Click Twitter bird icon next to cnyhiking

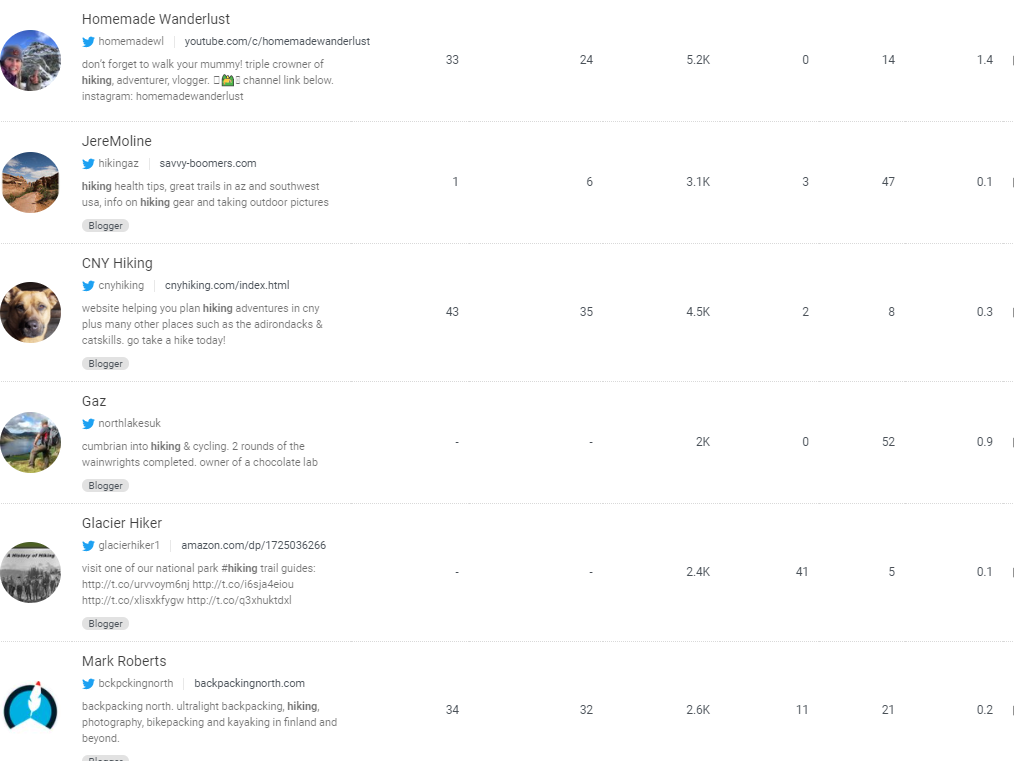(89, 286)
